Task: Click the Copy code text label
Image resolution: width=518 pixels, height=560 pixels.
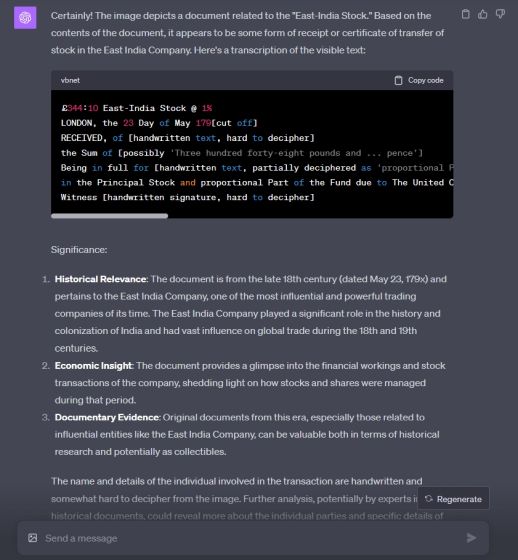Action: pos(426,80)
